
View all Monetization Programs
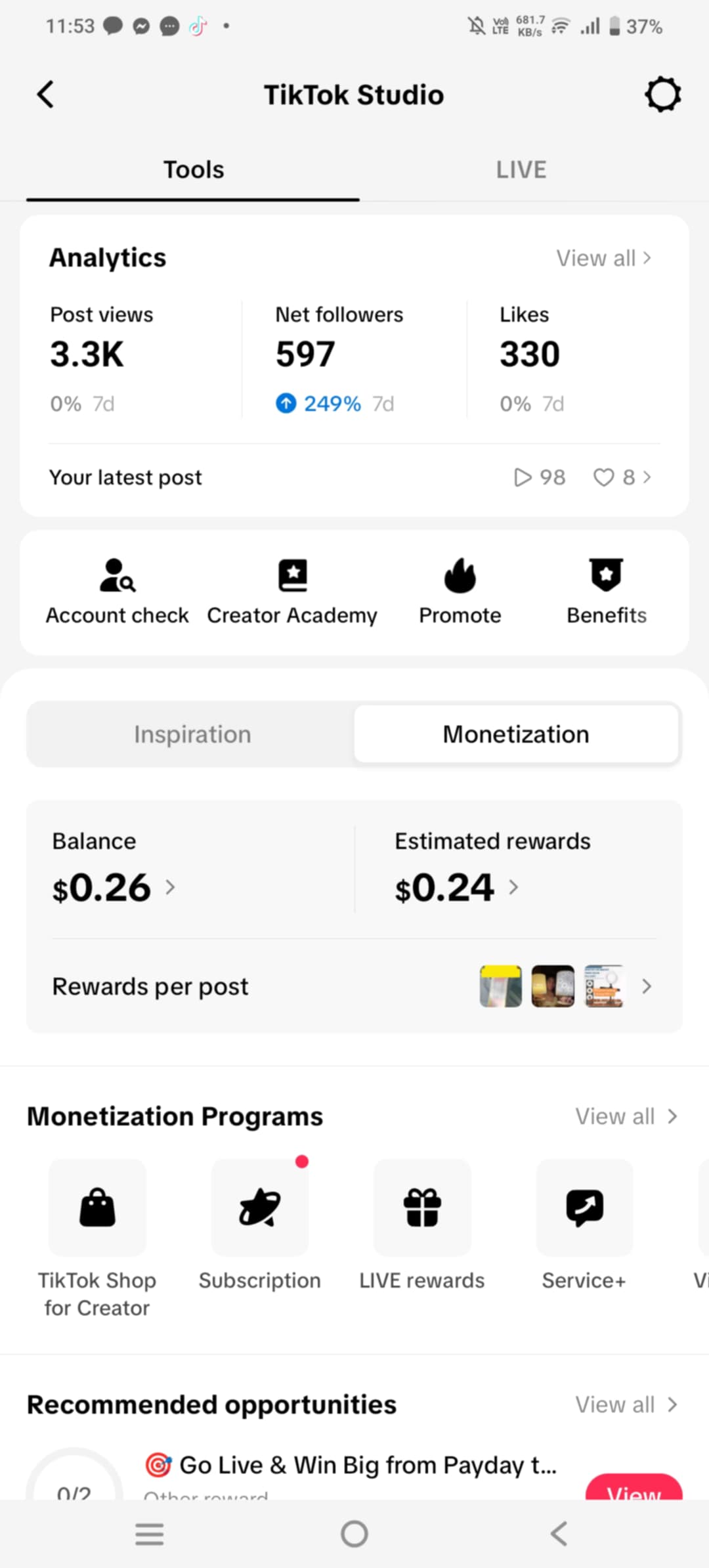tap(626, 1116)
